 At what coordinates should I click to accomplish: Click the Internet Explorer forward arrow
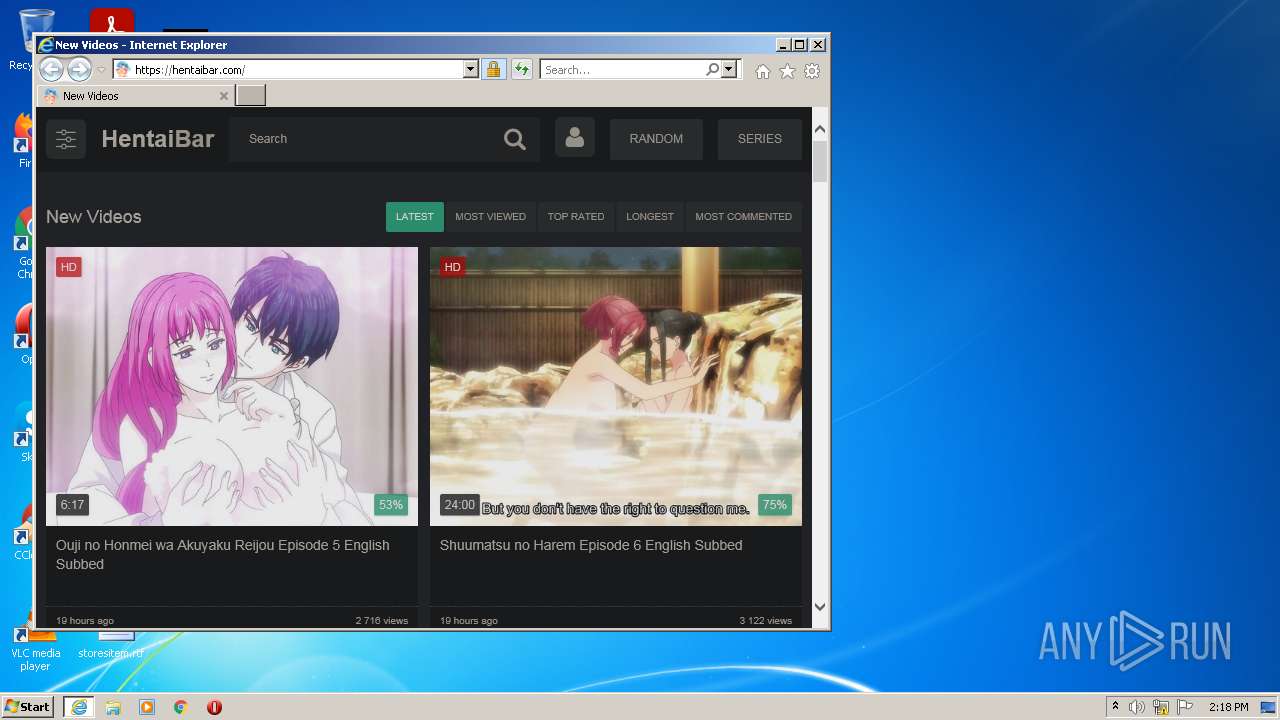pos(79,69)
